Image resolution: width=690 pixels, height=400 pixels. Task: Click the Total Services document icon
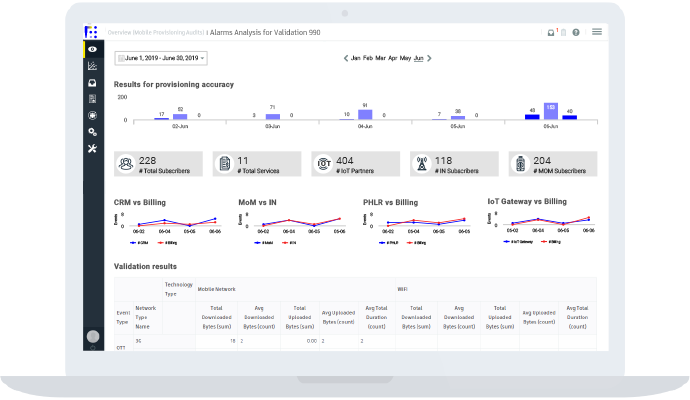tap(225, 164)
